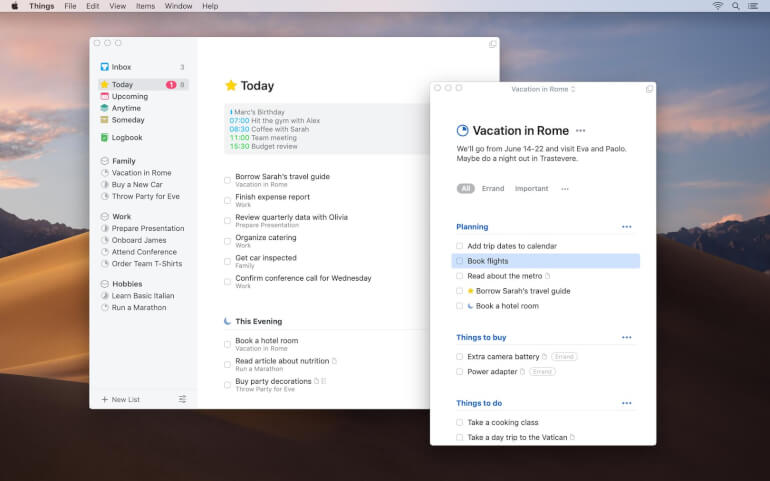Click the Vacation in Rome progress circle icon
The height and width of the screenshot is (481, 770).
coord(462,131)
